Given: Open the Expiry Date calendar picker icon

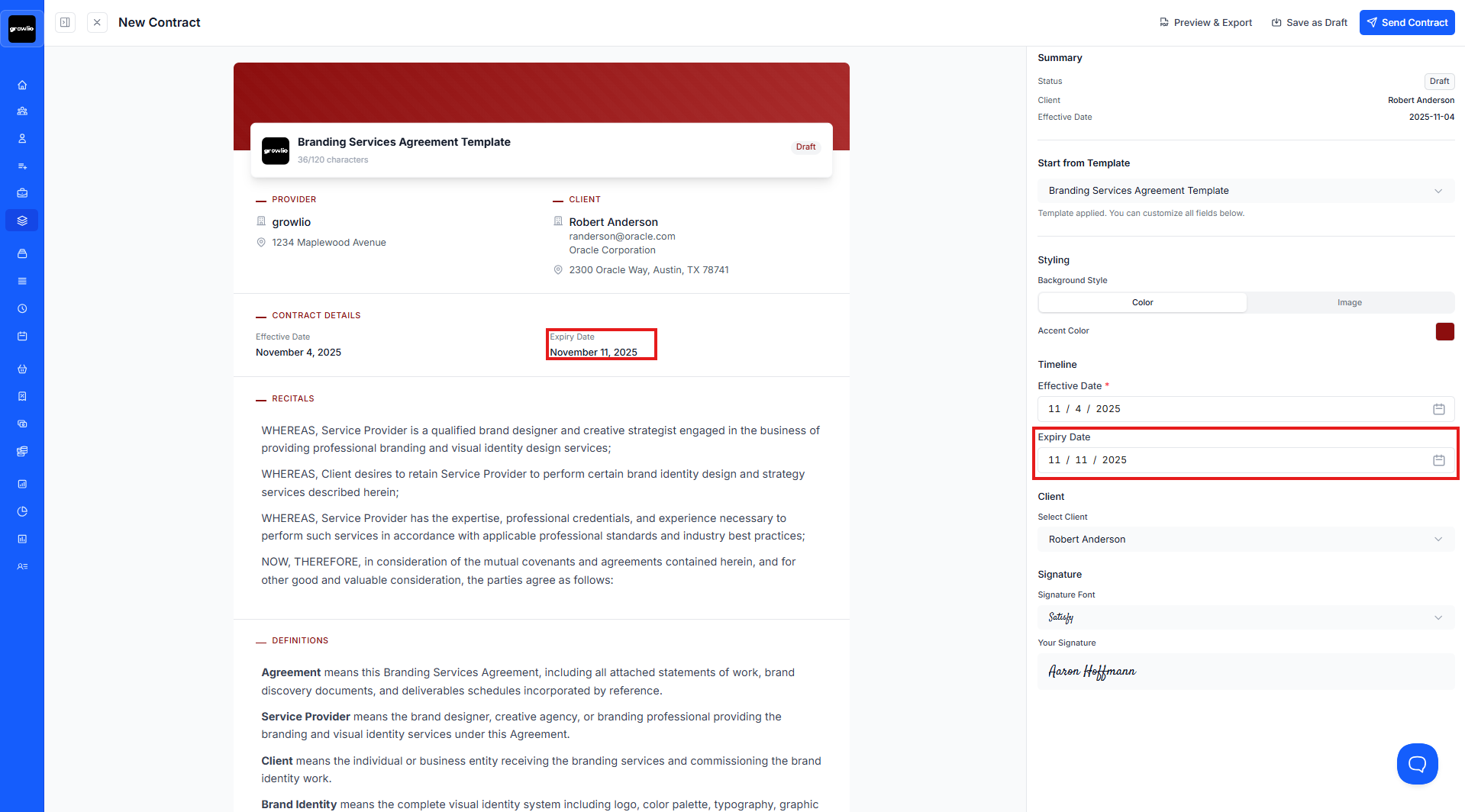Looking at the screenshot, I should click(x=1438, y=460).
